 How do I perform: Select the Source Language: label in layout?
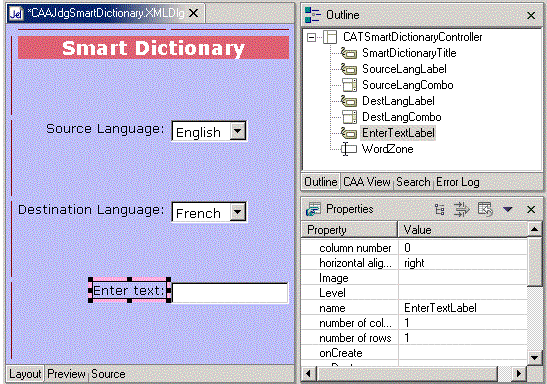point(105,129)
